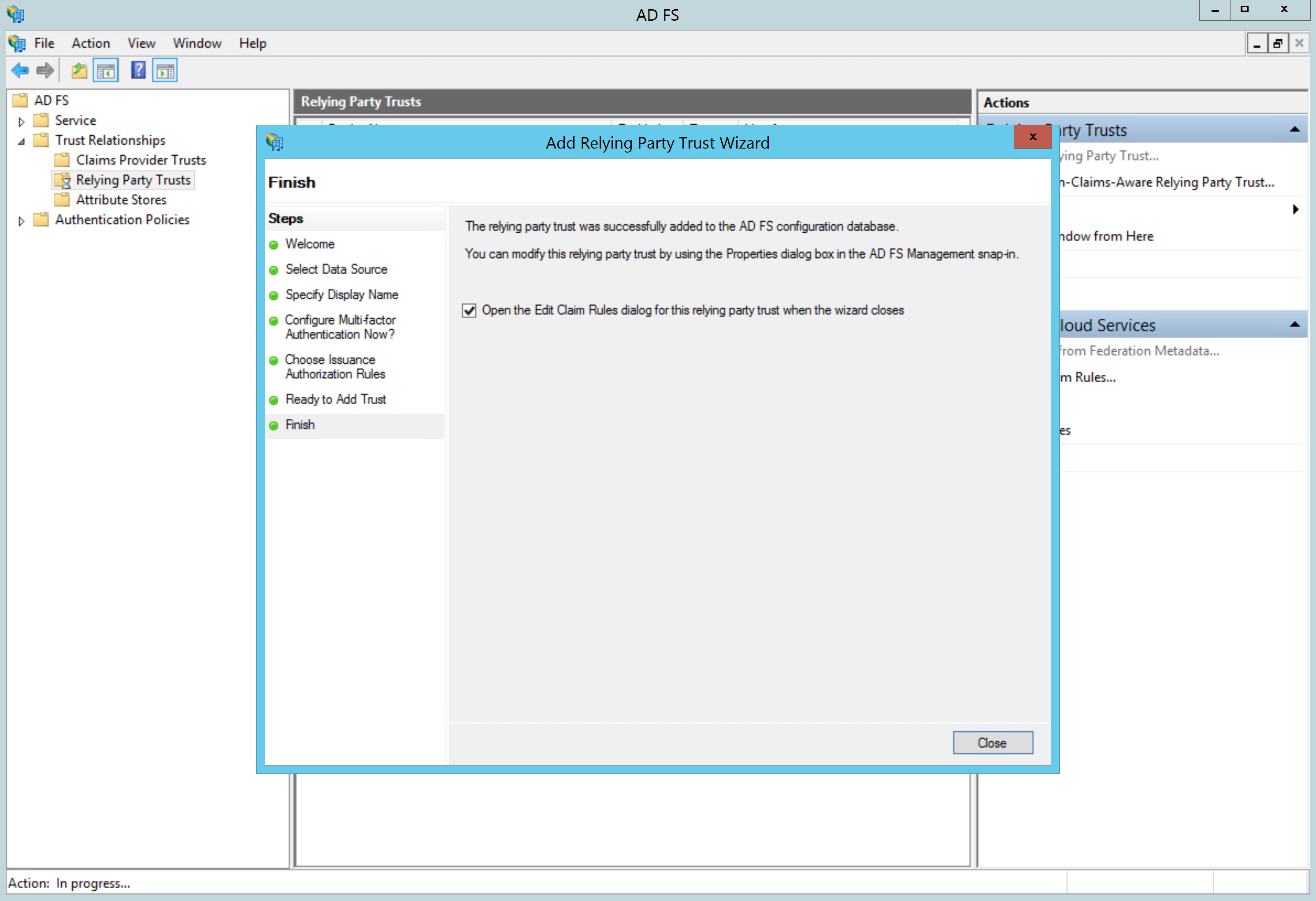1316x901 pixels.
Task: Click the Back arrow toolbar icon
Action: (x=20, y=71)
